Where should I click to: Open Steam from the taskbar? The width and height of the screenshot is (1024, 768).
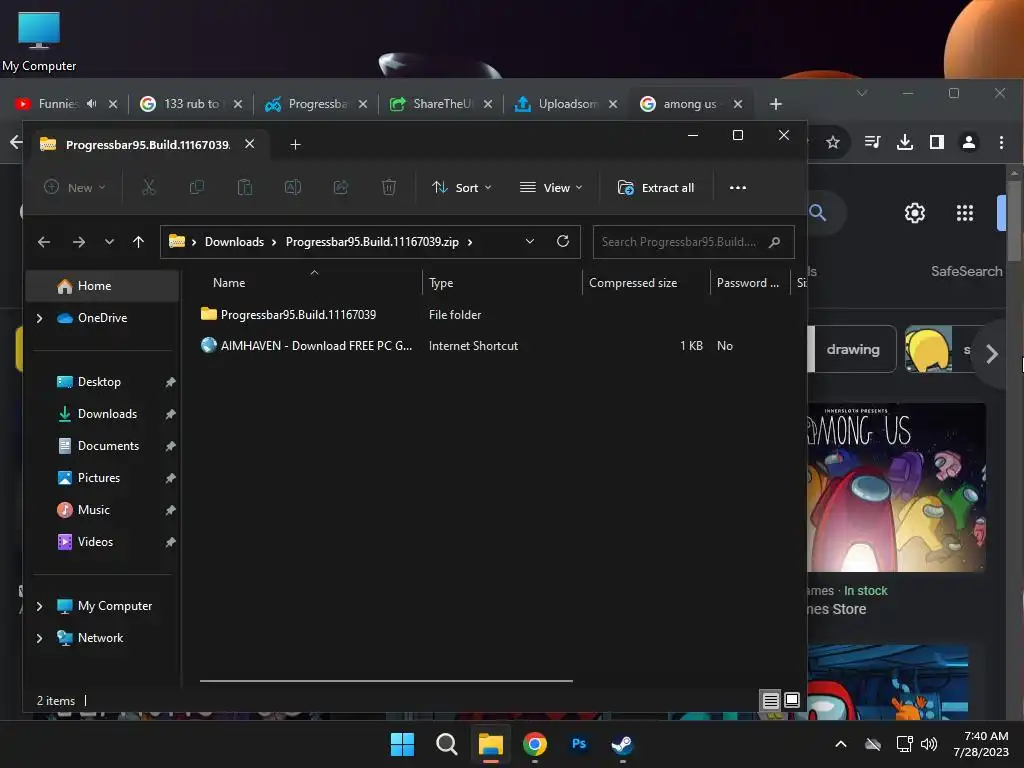coord(622,744)
